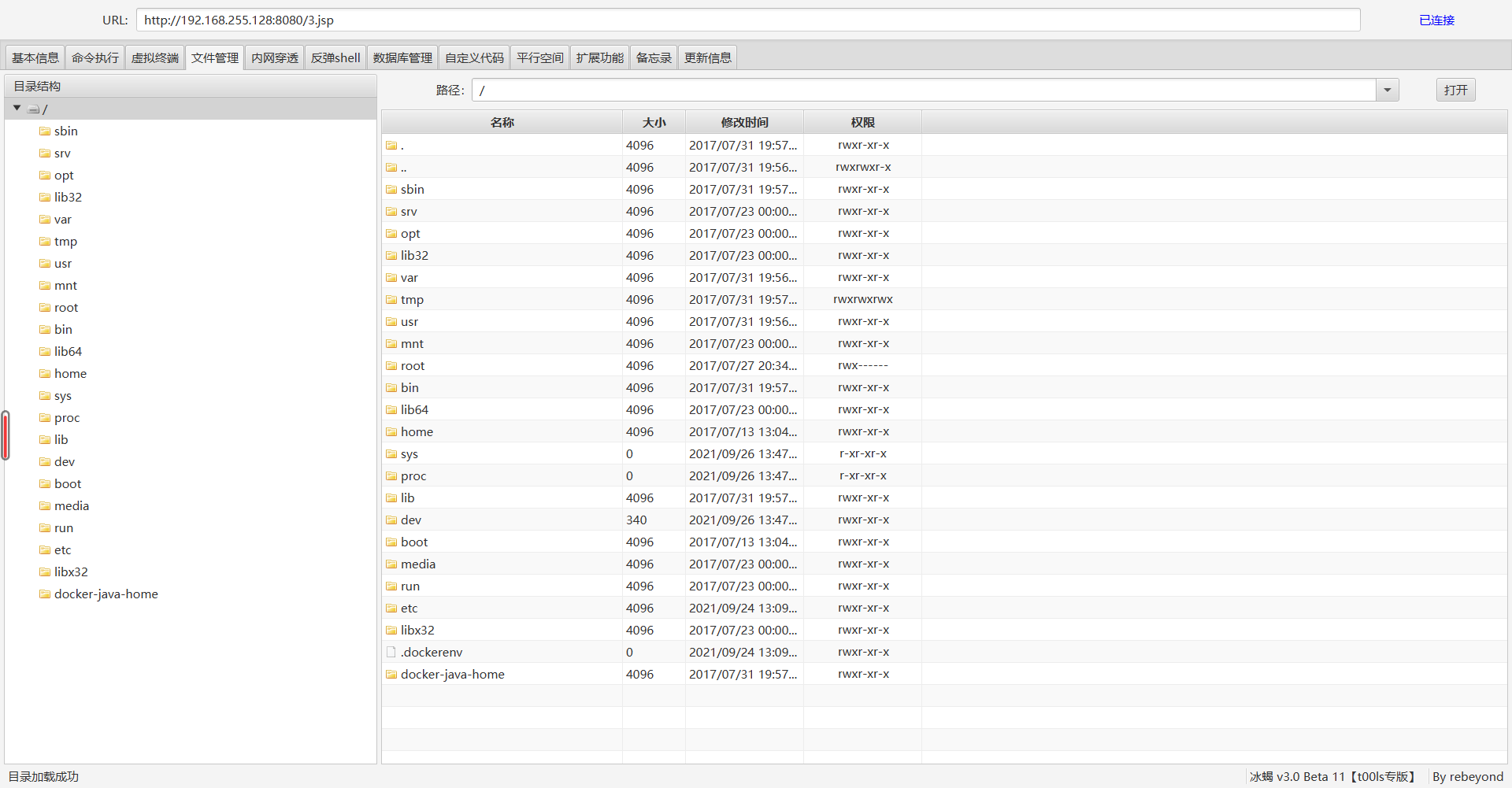This screenshot has height=788, width=1512.
Task: Click the rwxrwxrwx permission of tmp row
Action: click(x=863, y=300)
